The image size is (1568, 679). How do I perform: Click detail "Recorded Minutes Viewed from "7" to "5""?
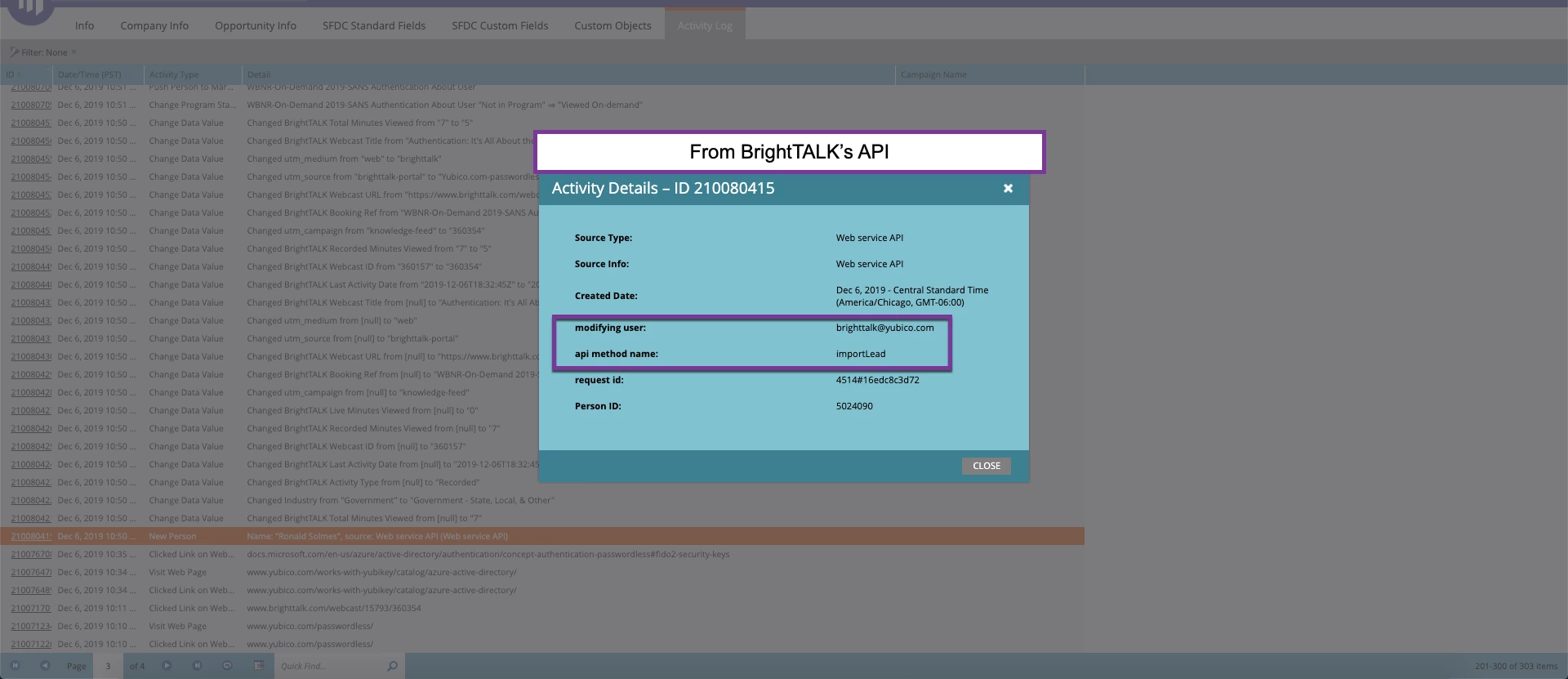click(369, 248)
